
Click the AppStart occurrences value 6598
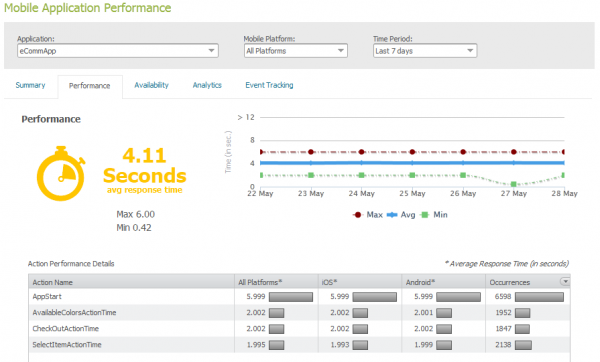503,297
